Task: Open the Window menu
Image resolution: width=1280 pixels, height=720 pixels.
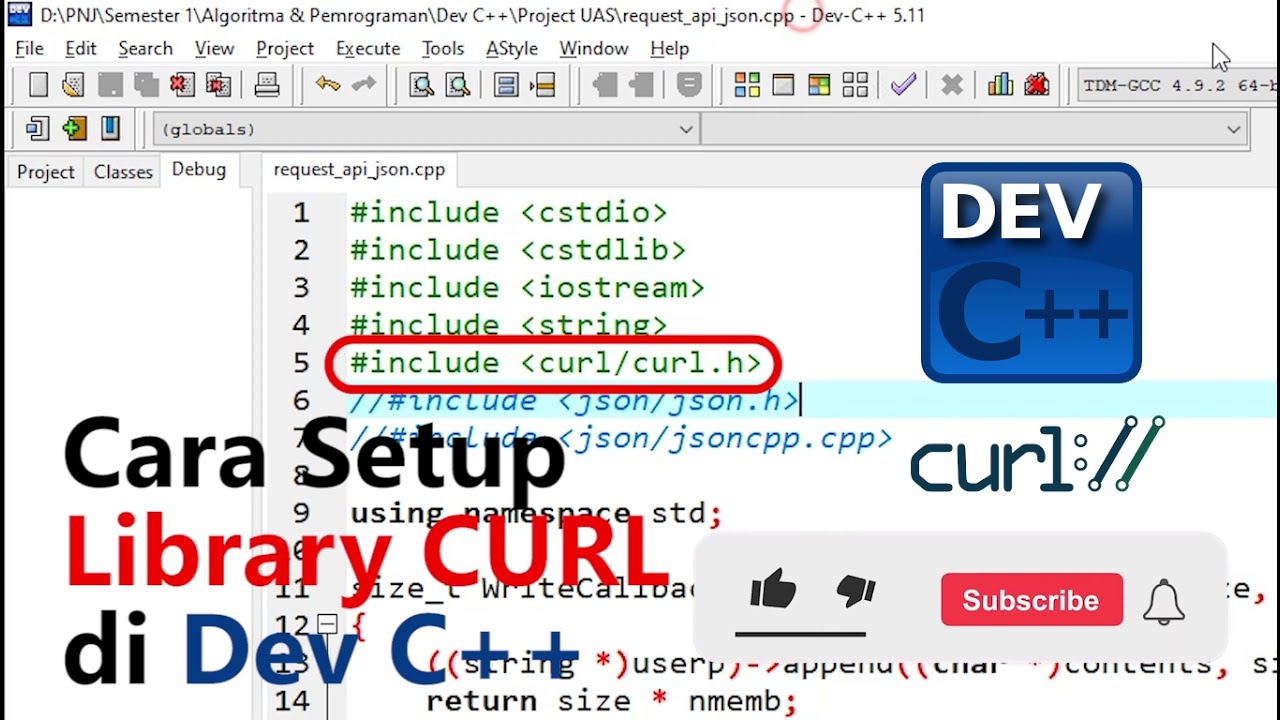Action: pyautogui.click(x=594, y=48)
